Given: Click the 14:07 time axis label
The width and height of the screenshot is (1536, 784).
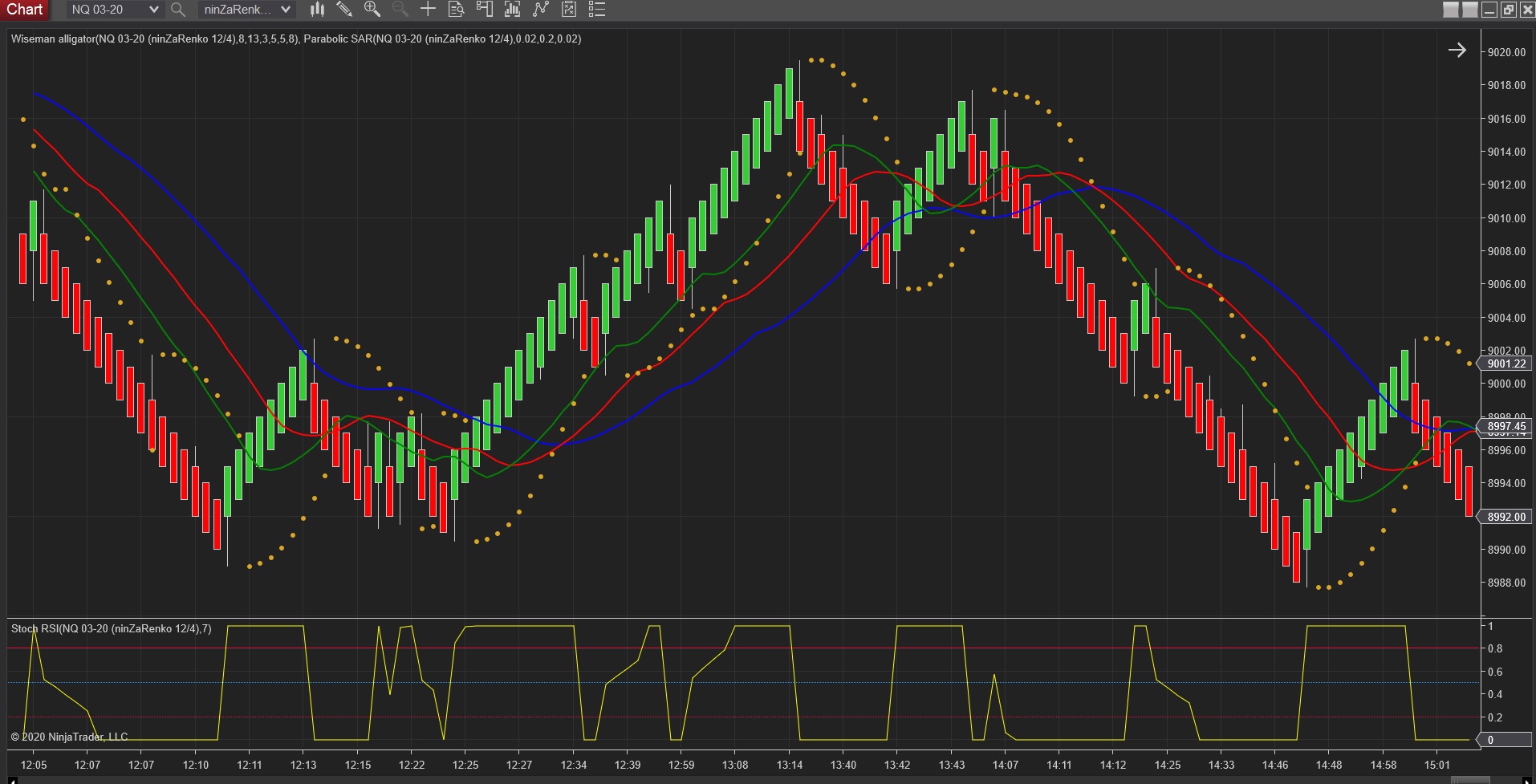Looking at the screenshot, I should [1006, 765].
